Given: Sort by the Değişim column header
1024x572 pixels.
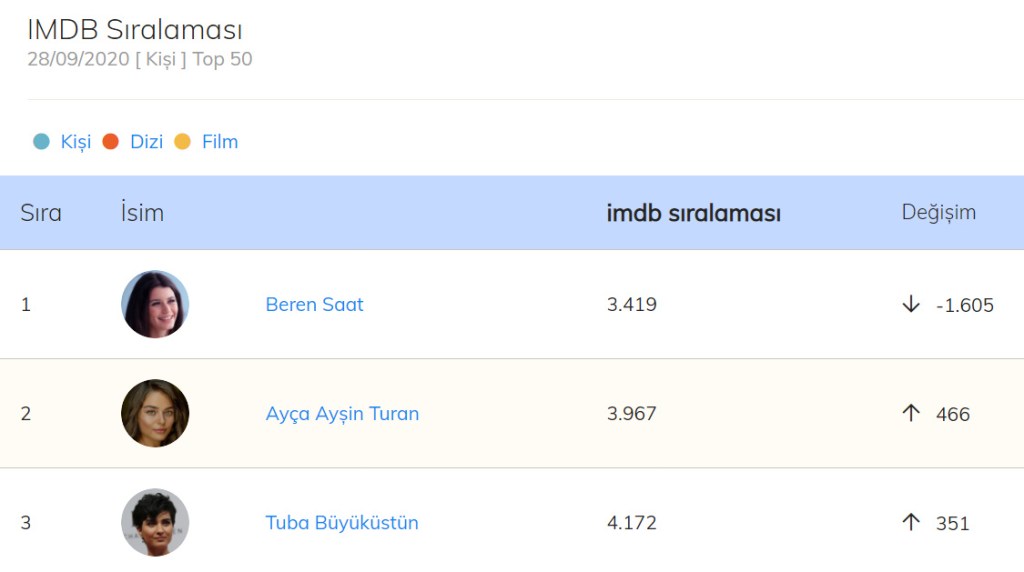Looking at the screenshot, I should click(938, 212).
